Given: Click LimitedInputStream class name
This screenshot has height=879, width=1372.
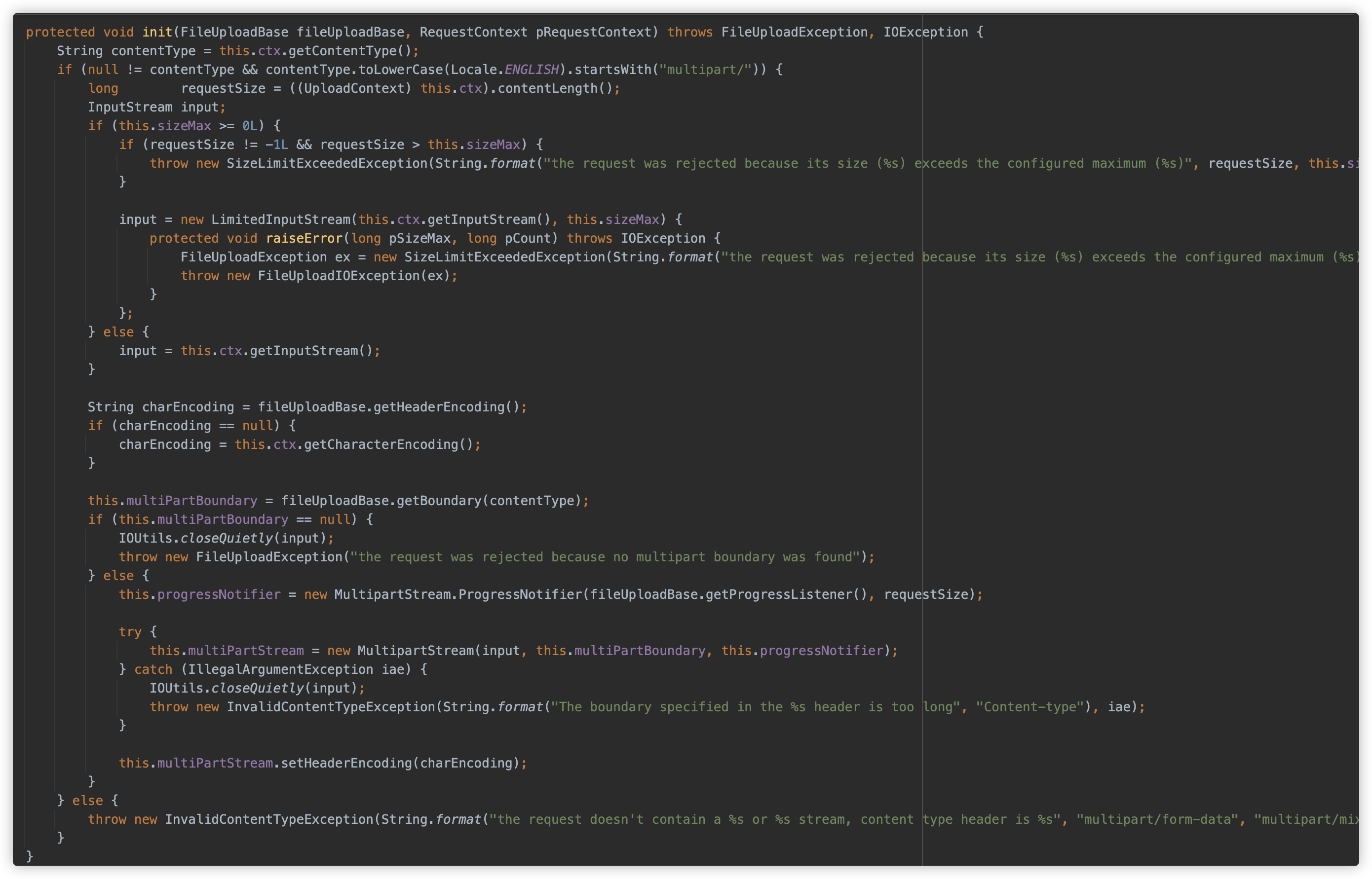Looking at the screenshot, I should click(x=281, y=220).
